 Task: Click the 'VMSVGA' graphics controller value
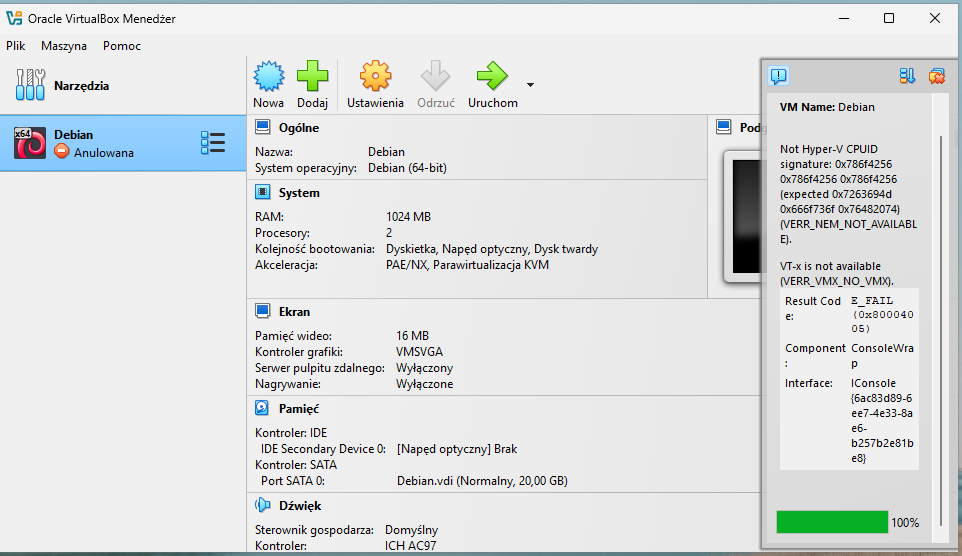[x=420, y=352]
